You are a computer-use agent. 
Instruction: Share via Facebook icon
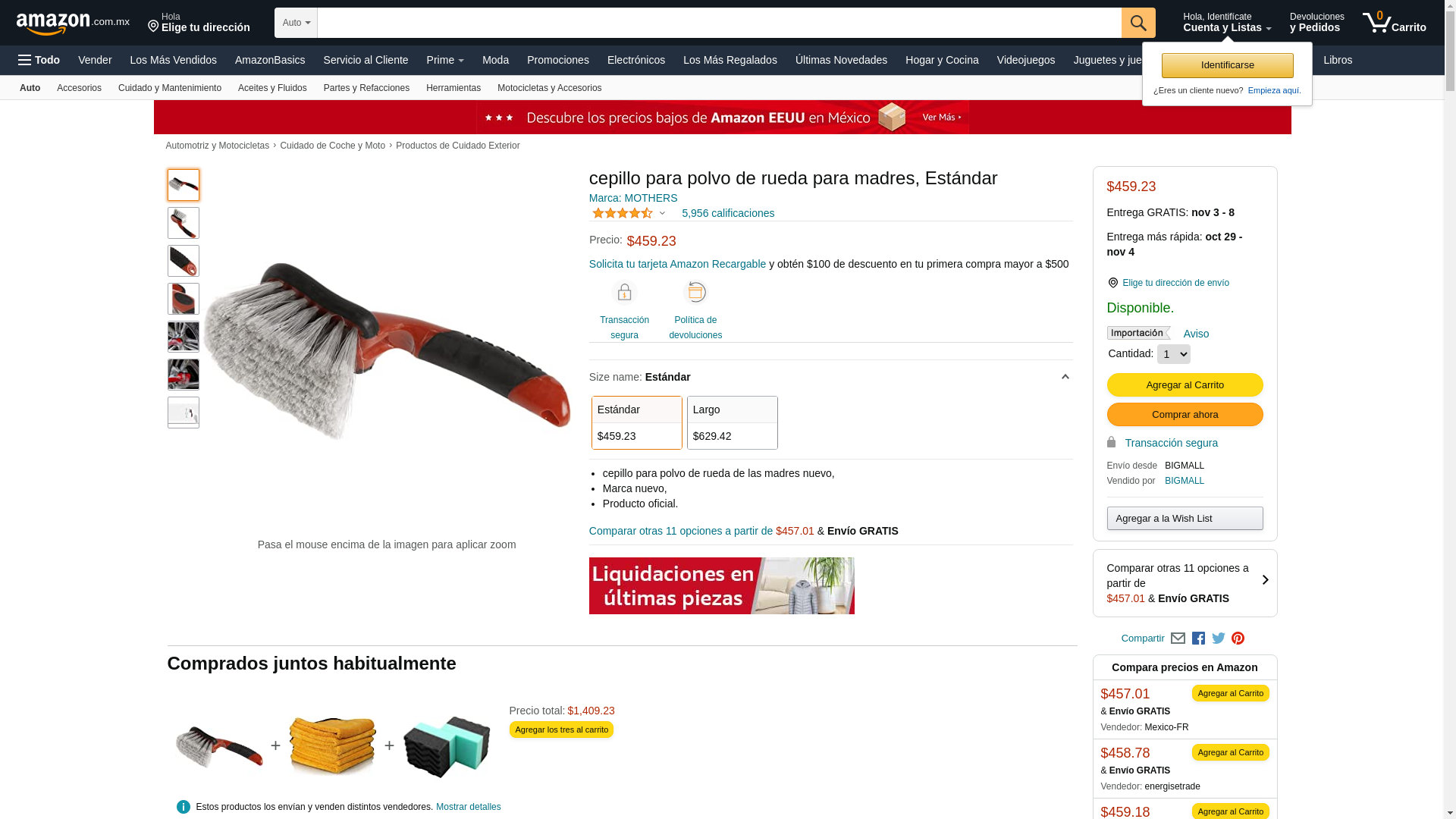(x=1198, y=639)
